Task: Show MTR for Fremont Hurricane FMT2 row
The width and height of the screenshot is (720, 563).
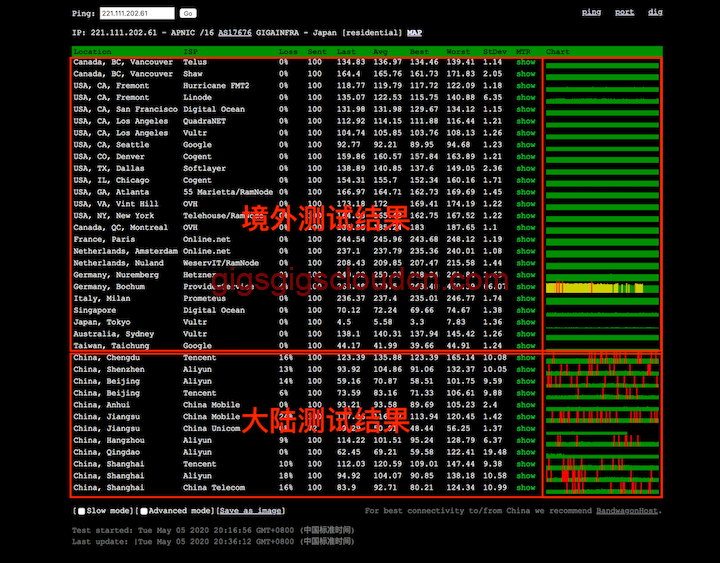Action: click(x=525, y=86)
